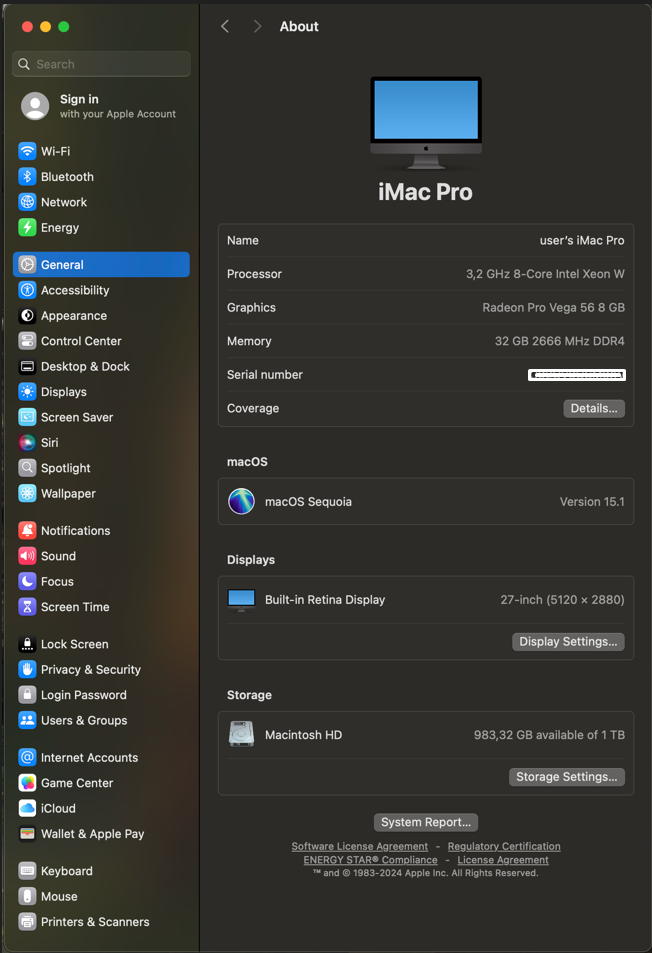Open the standalone License Agreement link
Image resolution: width=652 pixels, height=953 pixels.
point(503,860)
